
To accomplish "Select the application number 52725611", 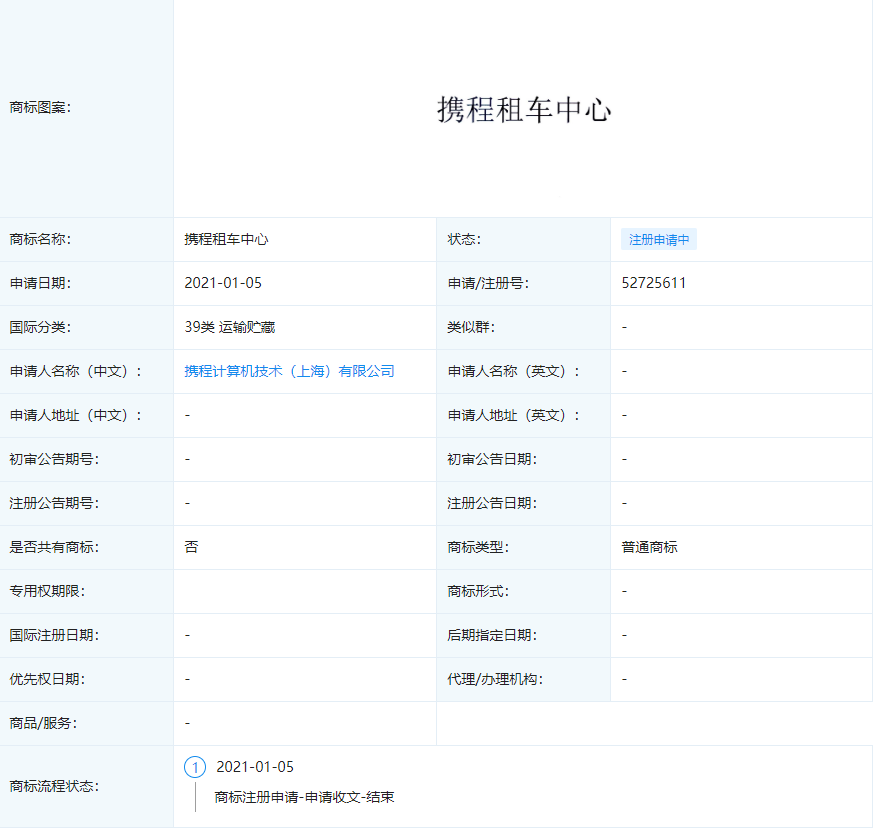I will click(x=653, y=283).
